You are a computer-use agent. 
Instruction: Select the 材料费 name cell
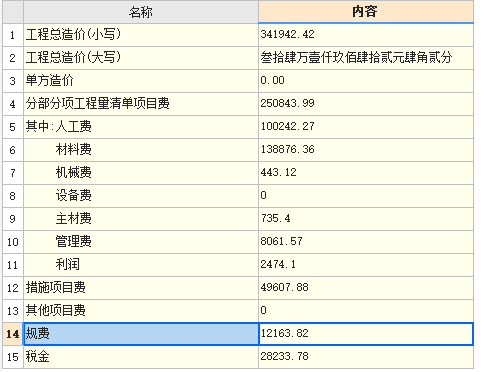point(141,150)
